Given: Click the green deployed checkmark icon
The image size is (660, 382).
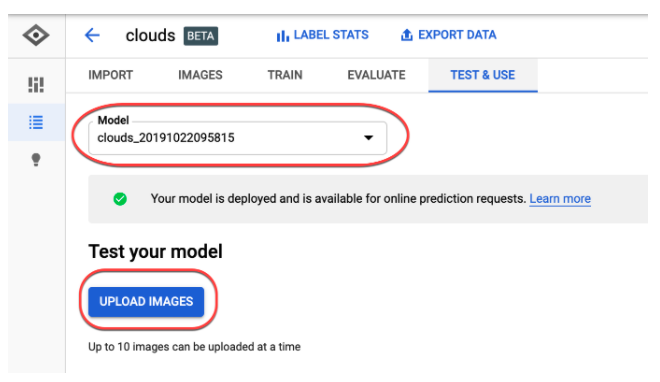Looking at the screenshot, I should click(x=120, y=199).
